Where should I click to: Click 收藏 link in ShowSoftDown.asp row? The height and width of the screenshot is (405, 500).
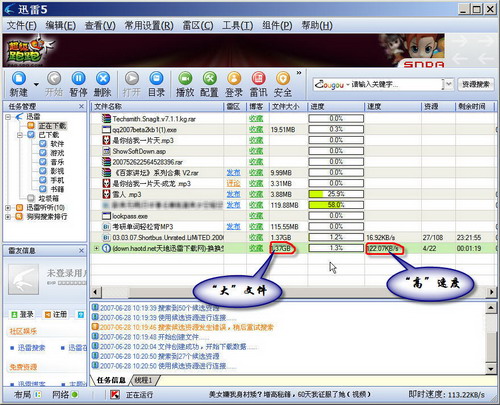[256, 151]
